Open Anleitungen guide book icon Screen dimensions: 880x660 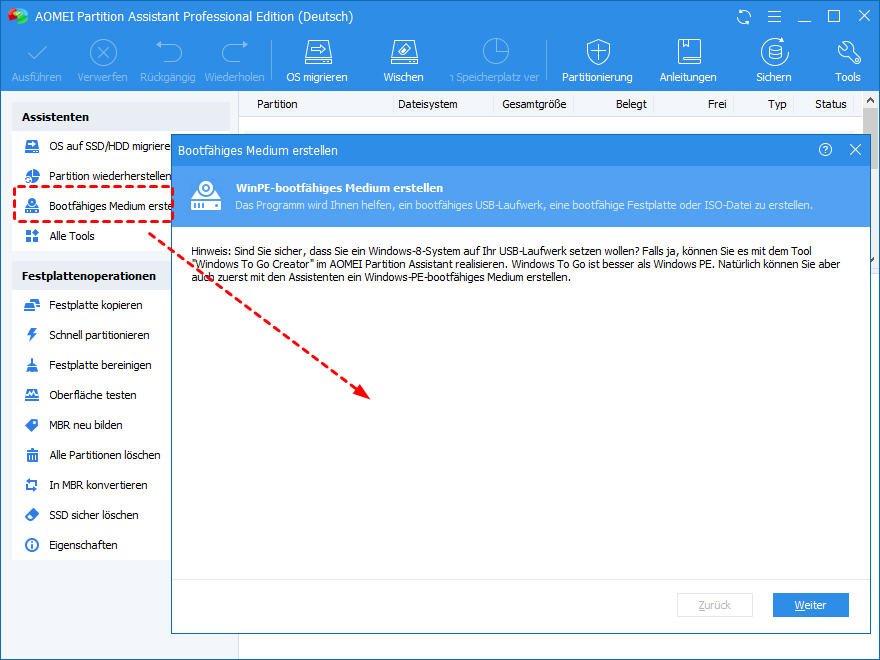[689, 52]
